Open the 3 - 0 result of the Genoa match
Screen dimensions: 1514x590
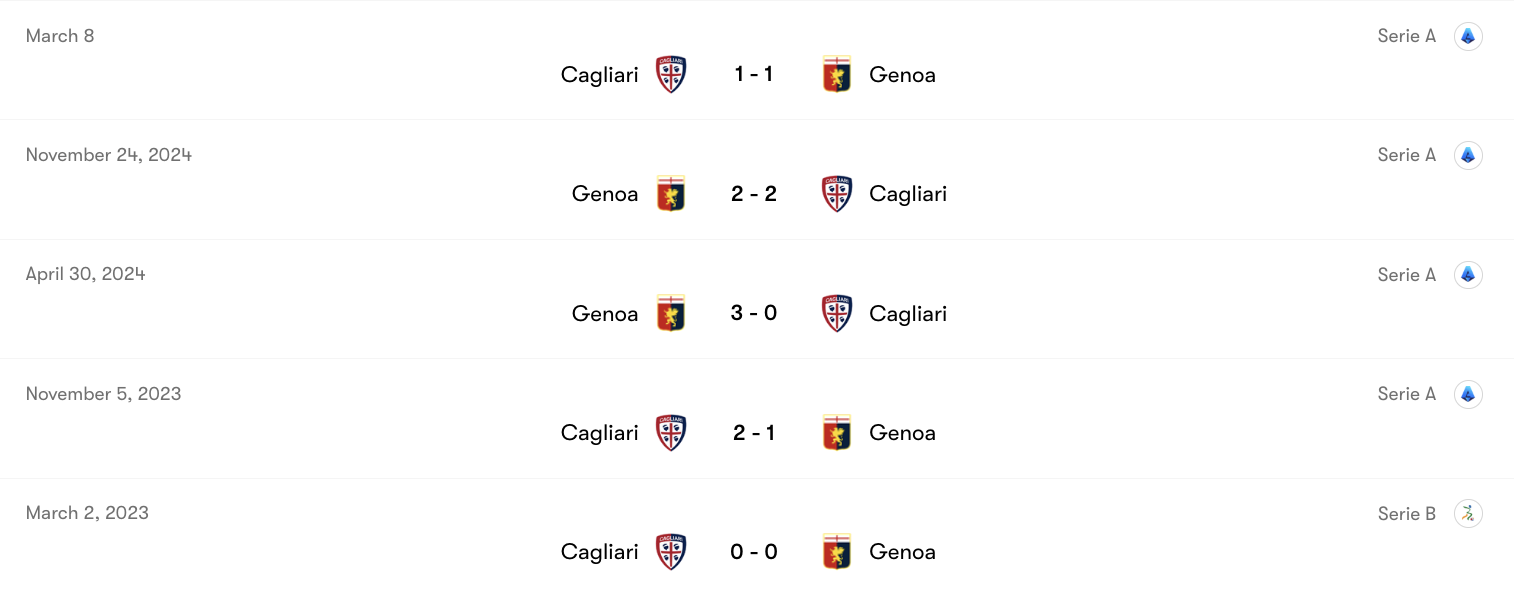(753, 312)
